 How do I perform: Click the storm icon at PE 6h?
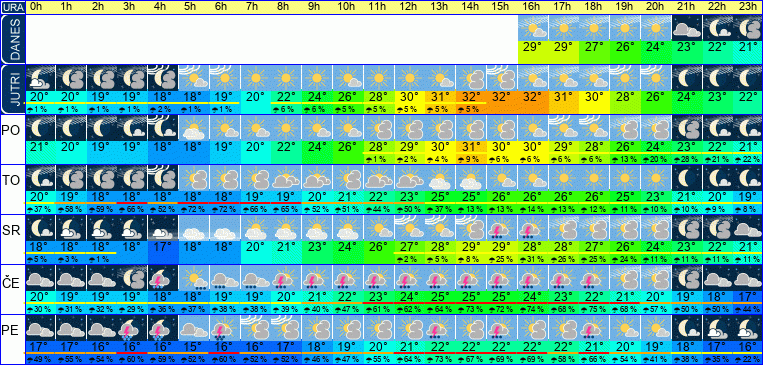click(x=225, y=328)
